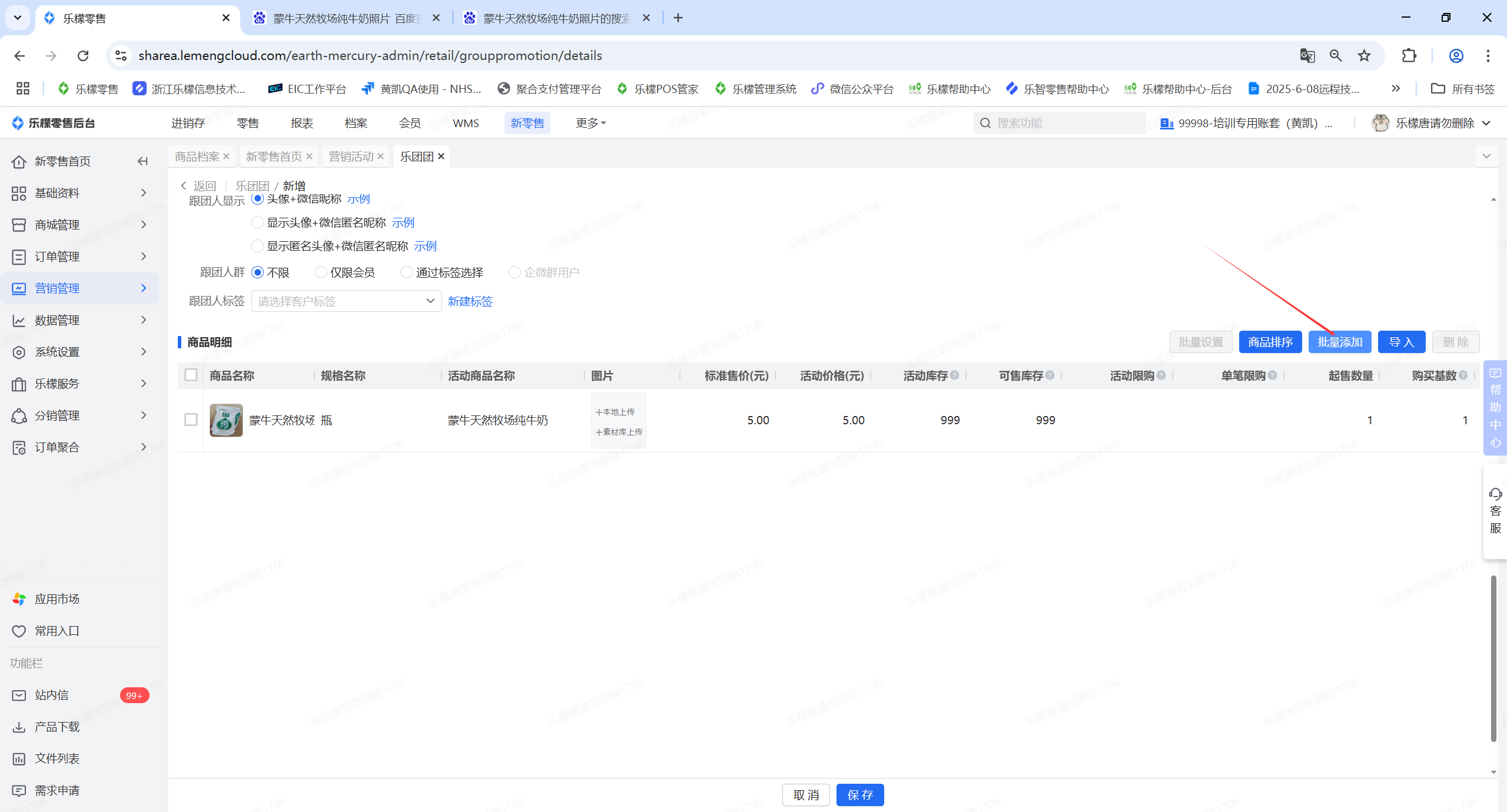
Task: Expand 商城管理 submenu chevron
Action: [144, 224]
